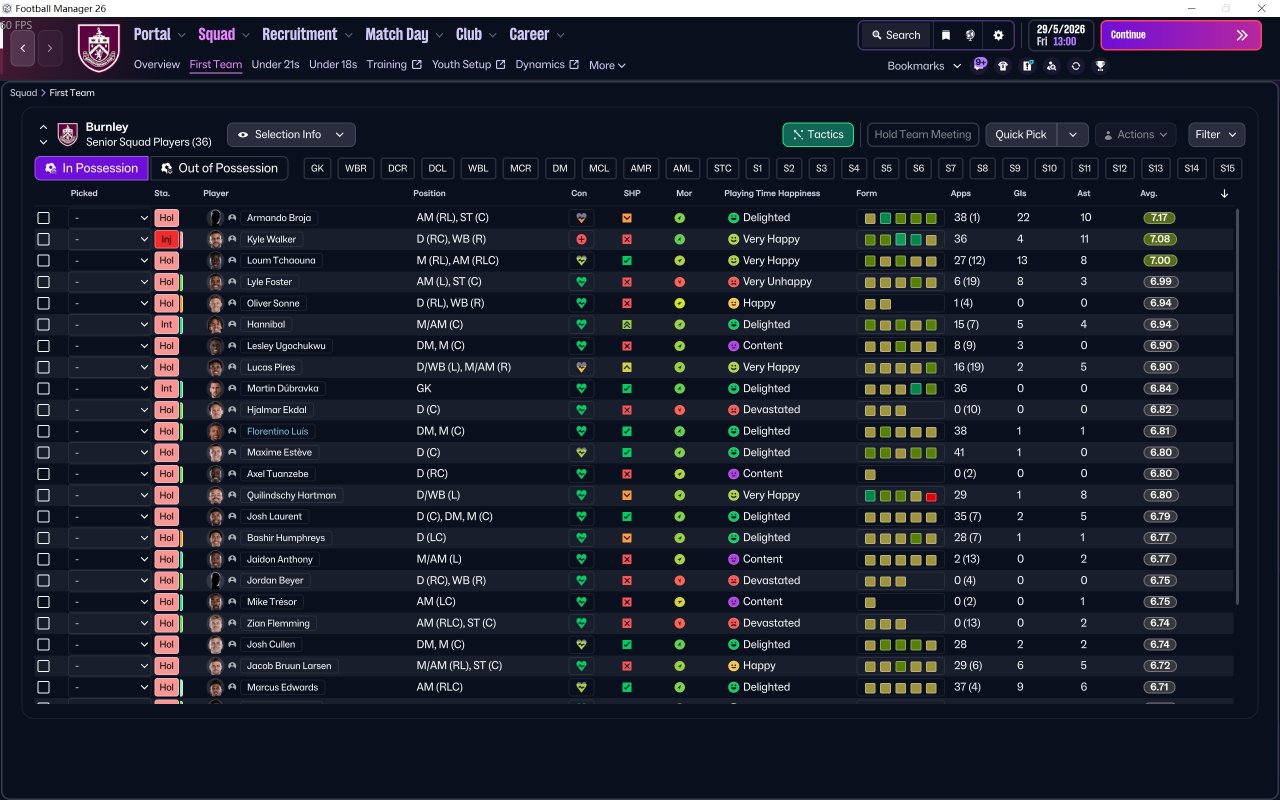The image size is (1280, 800).
Task: Click the date and time display
Action: pos(1062,35)
